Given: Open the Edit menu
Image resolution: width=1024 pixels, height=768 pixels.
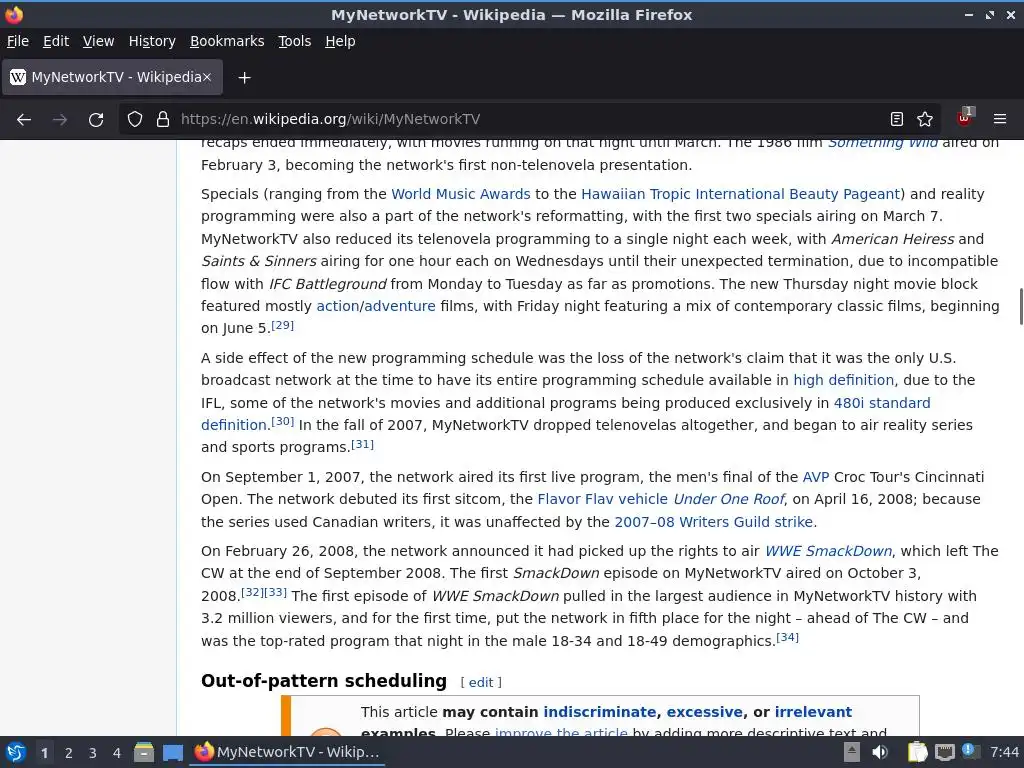Looking at the screenshot, I should point(56,41).
